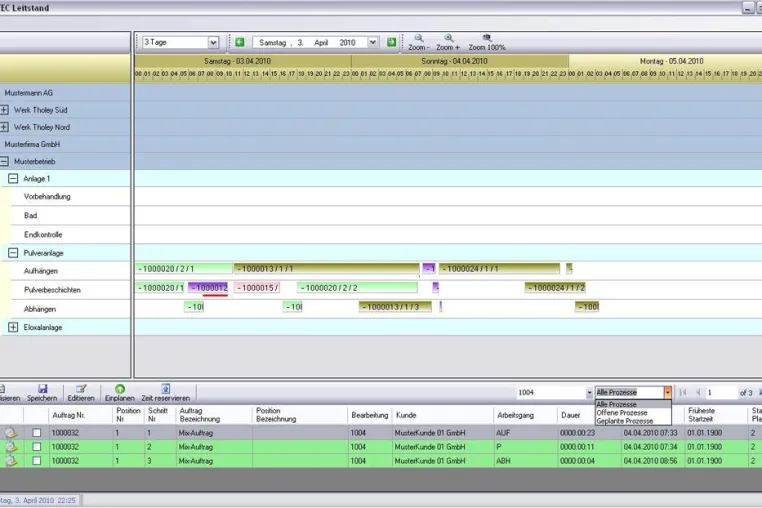Viewport: 762px width, 508px height.
Task: Click row icon of Schritt 2 P order
Action: pos(11,447)
